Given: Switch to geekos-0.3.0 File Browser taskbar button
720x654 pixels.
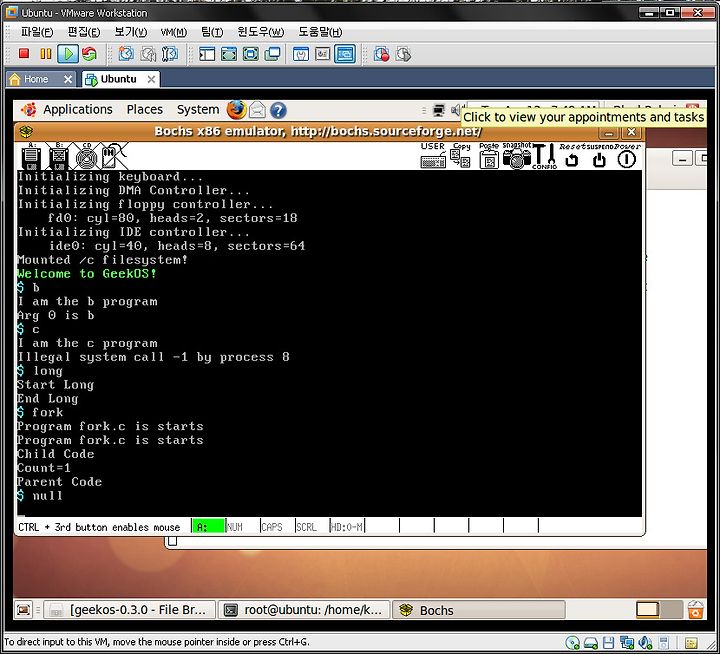Looking at the screenshot, I should 129,610.
